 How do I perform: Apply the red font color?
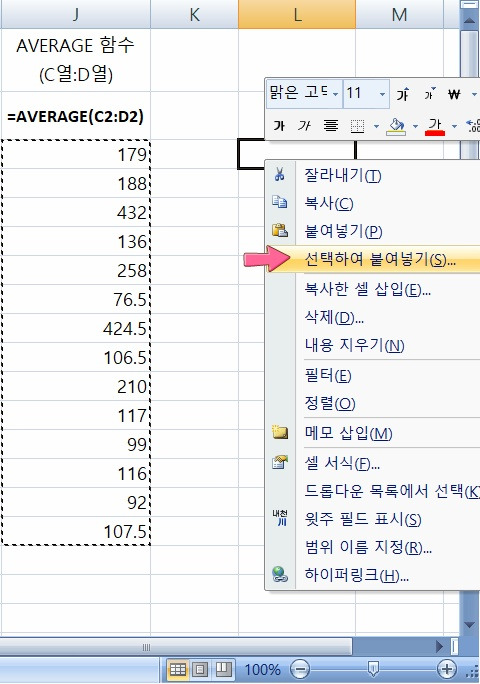point(435,126)
